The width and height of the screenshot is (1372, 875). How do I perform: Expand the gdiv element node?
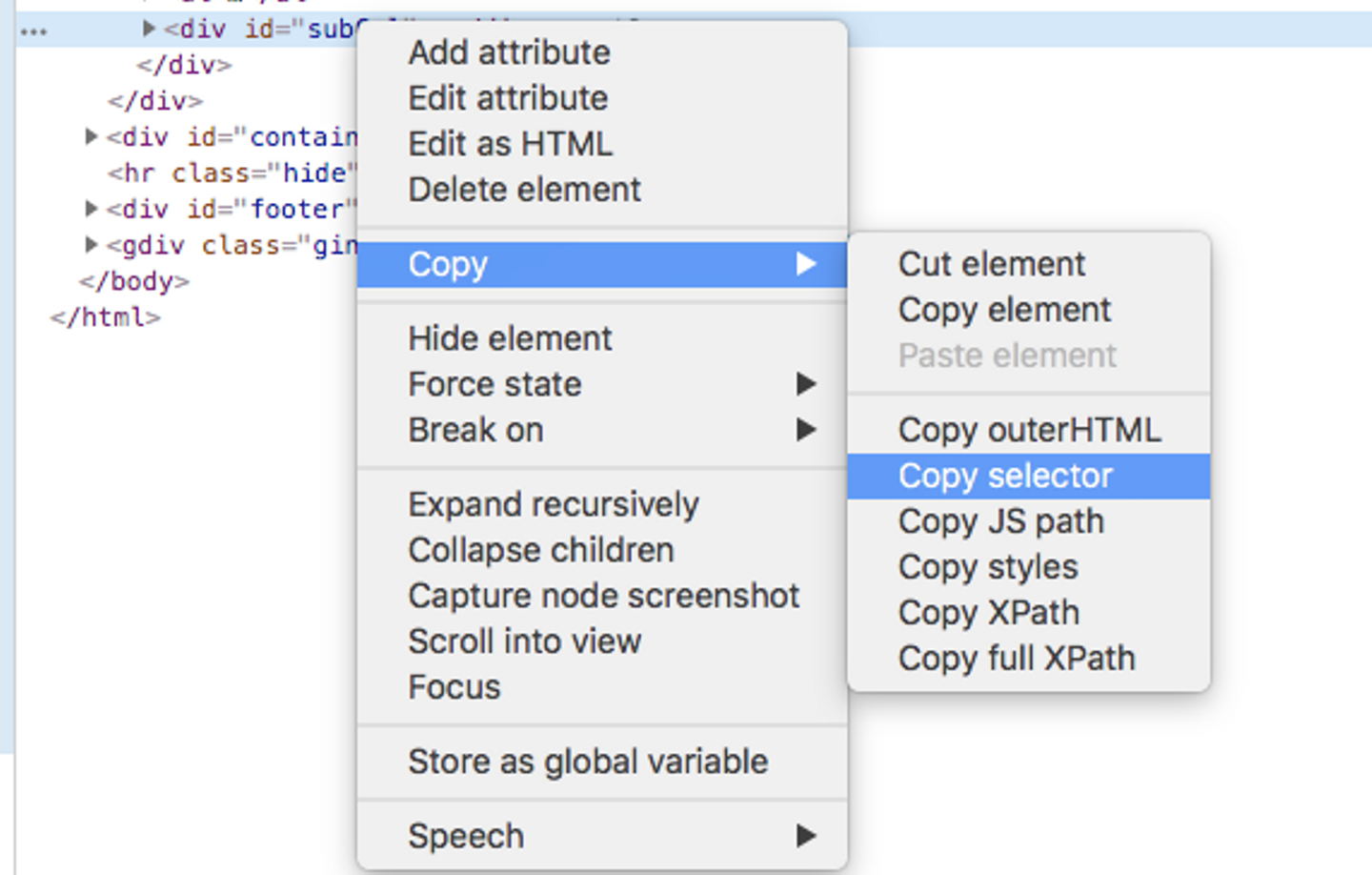tap(91, 244)
